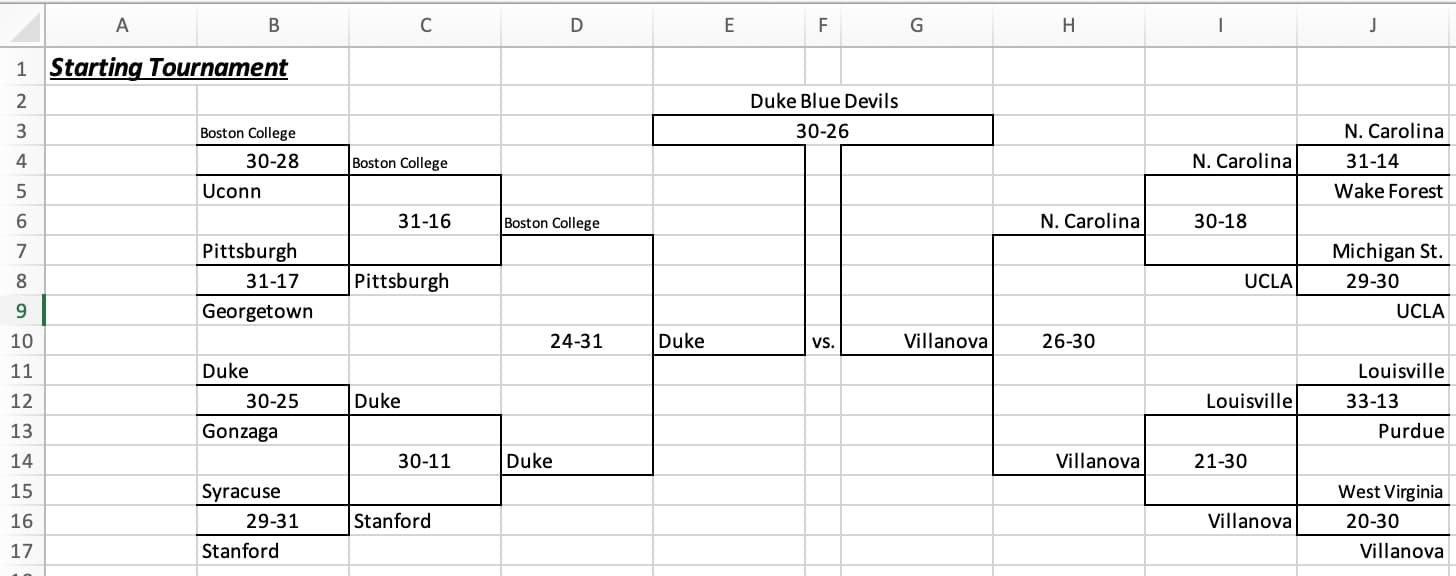Click the Syracuse cell

click(x=273, y=491)
